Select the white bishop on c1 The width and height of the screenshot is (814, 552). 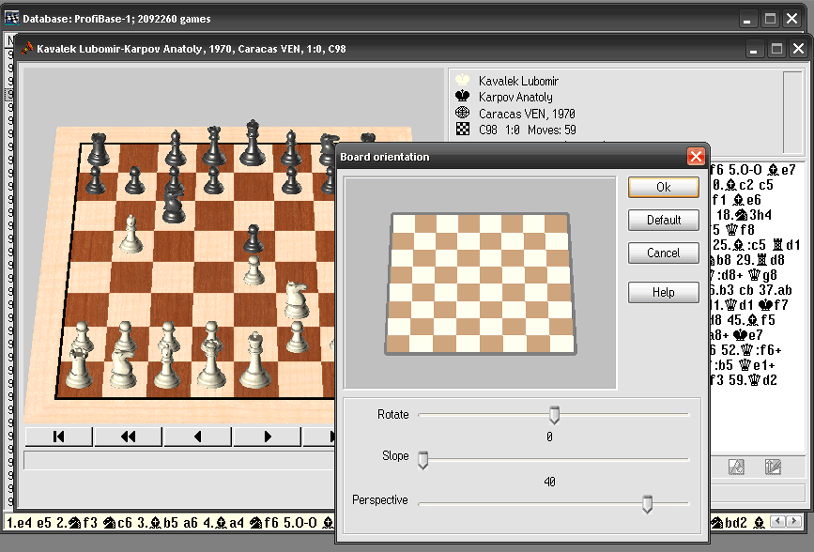point(167,366)
